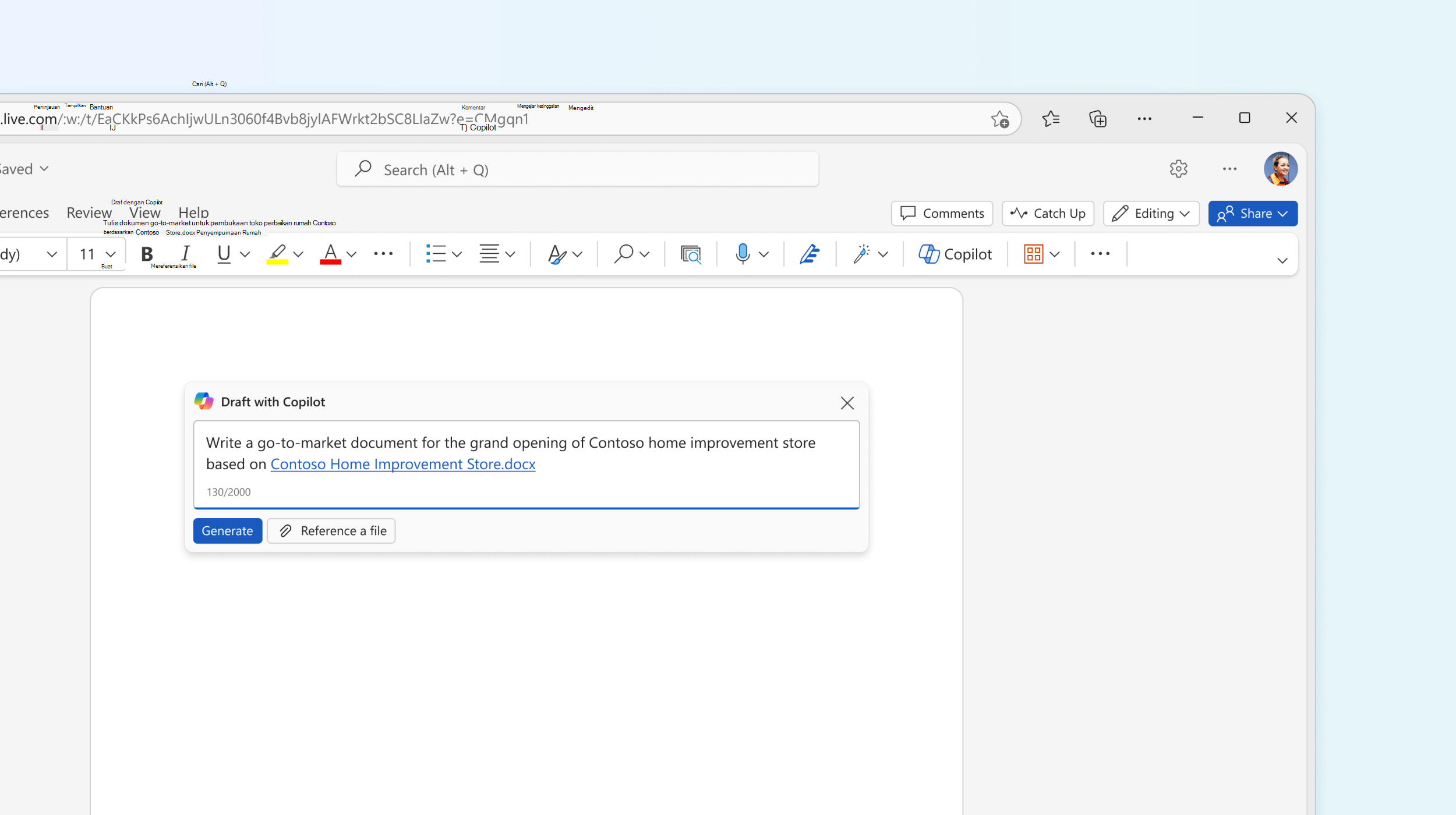
Task: Select the View tab in ribbon
Action: tap(145, 212)
